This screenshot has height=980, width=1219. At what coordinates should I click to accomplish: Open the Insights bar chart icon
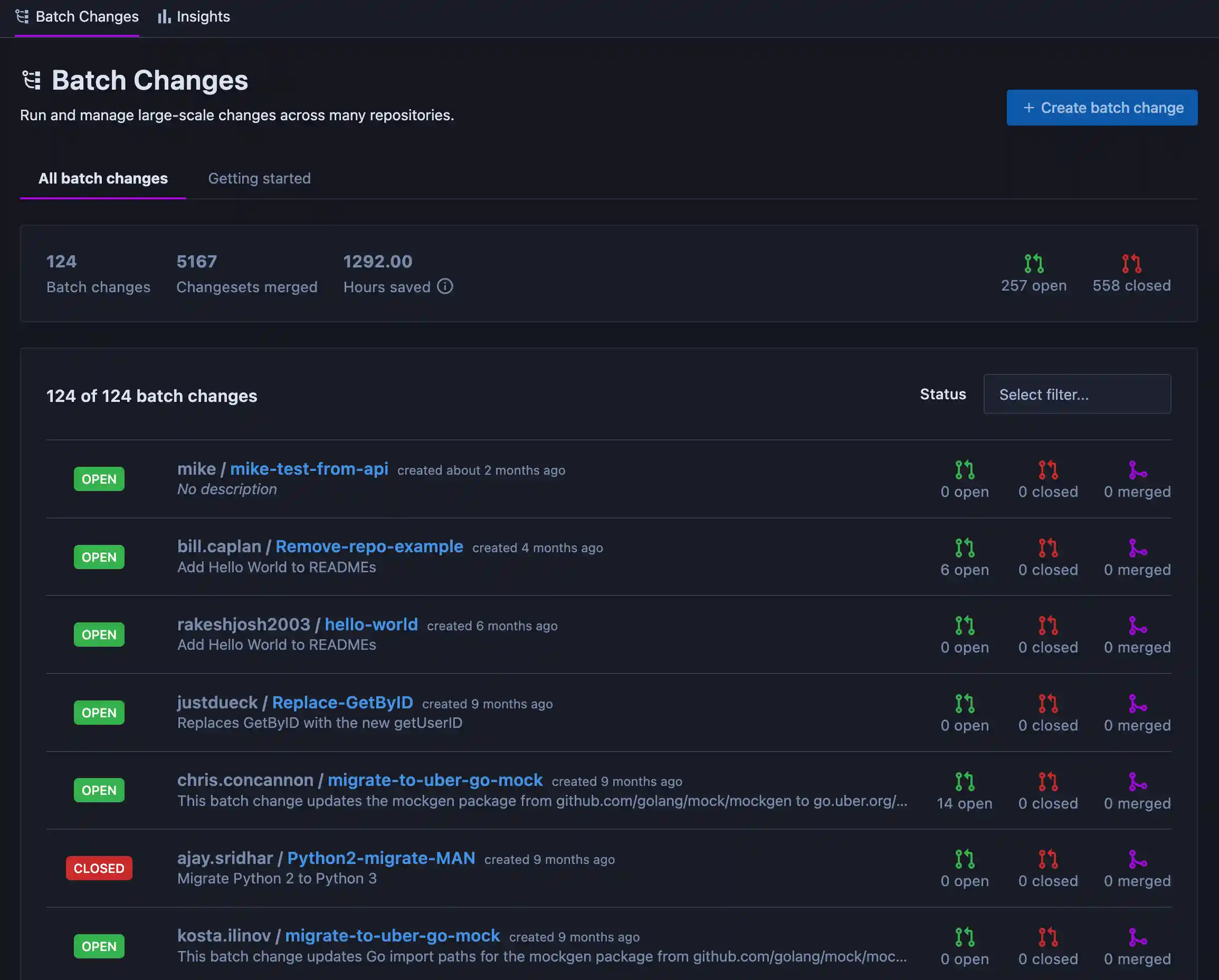[x=164, y=17]
